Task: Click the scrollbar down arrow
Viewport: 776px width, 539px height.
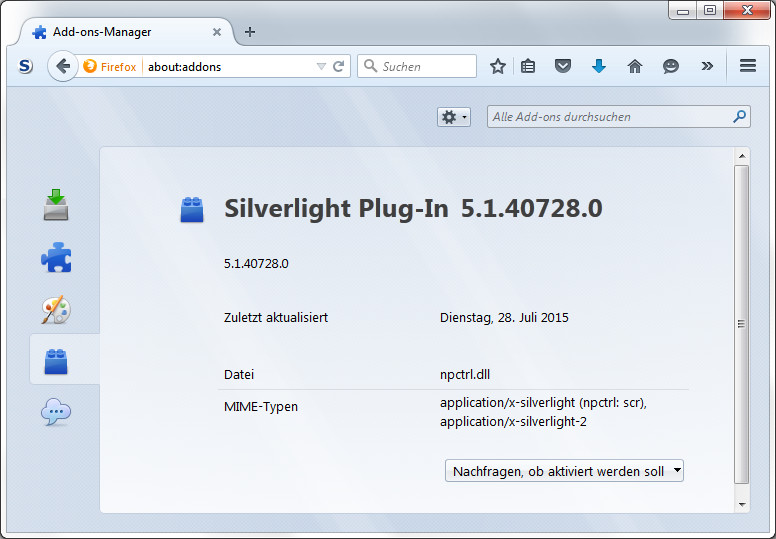Action: (x=742, y=505)
